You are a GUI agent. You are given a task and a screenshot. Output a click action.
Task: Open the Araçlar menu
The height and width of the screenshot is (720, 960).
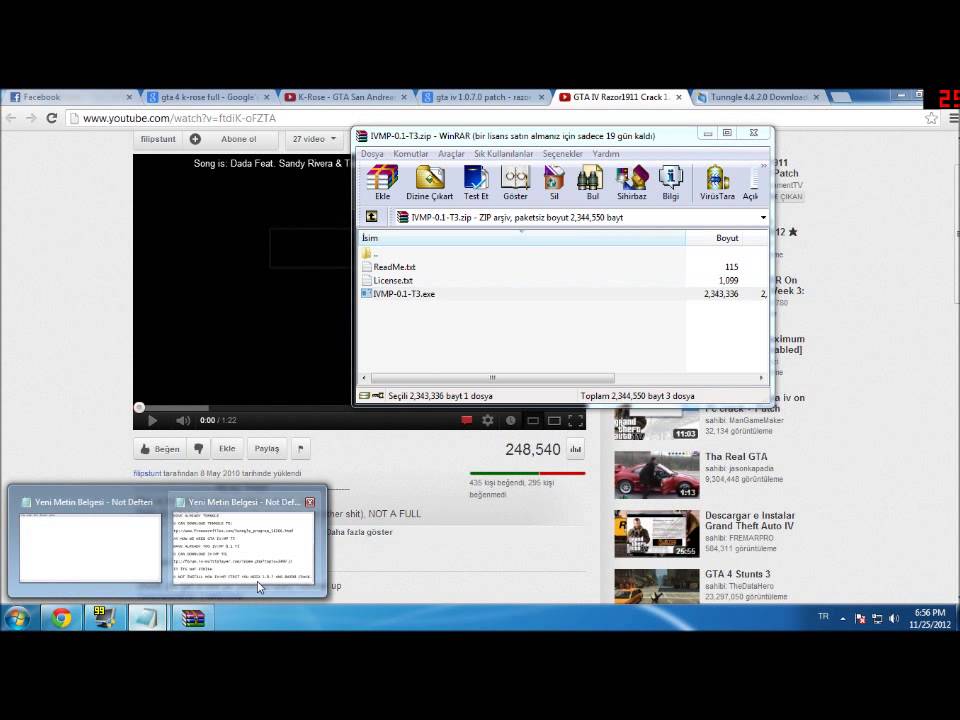451,154
